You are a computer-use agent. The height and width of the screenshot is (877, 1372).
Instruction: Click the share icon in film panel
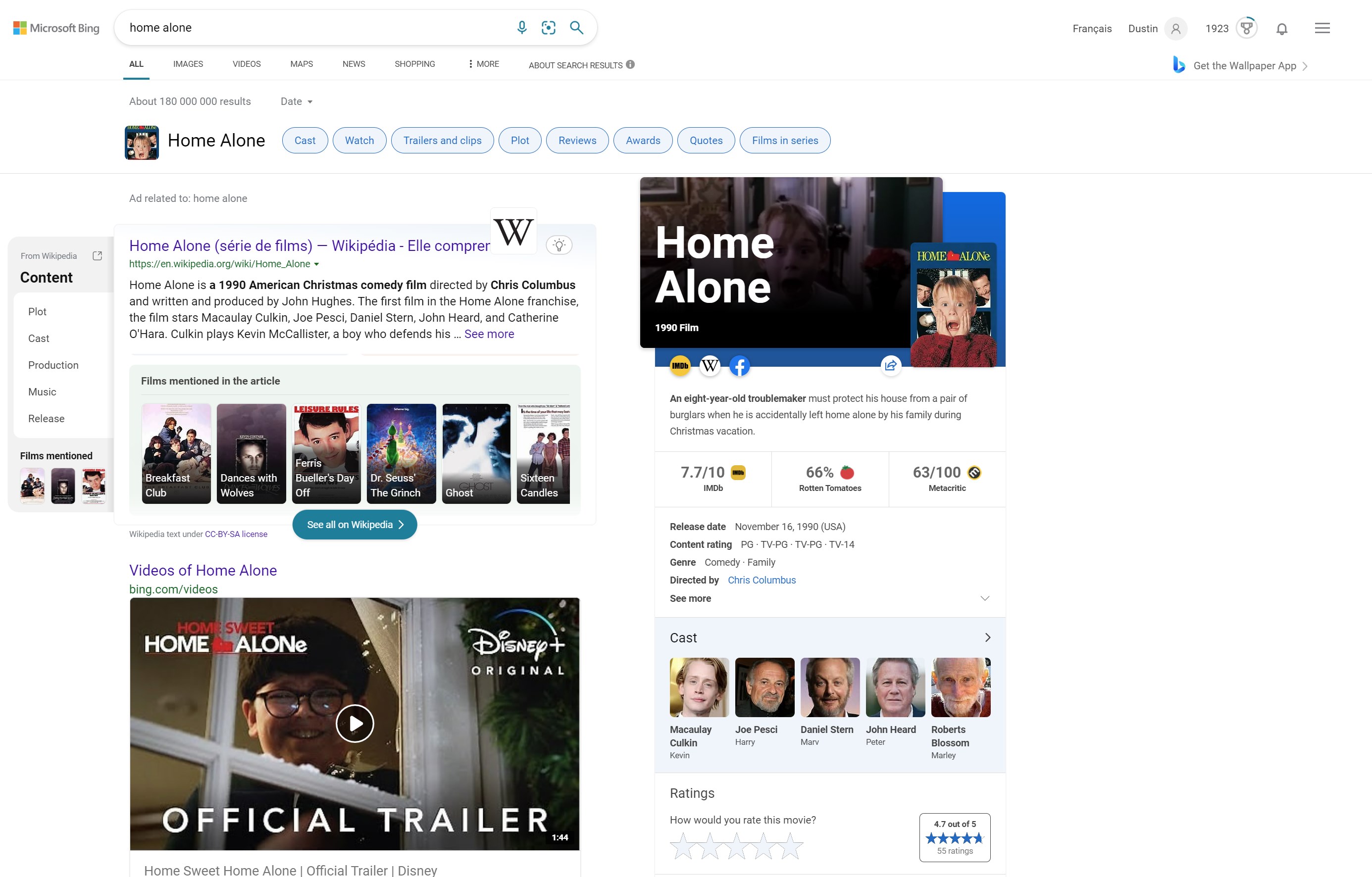click(891, 366)
